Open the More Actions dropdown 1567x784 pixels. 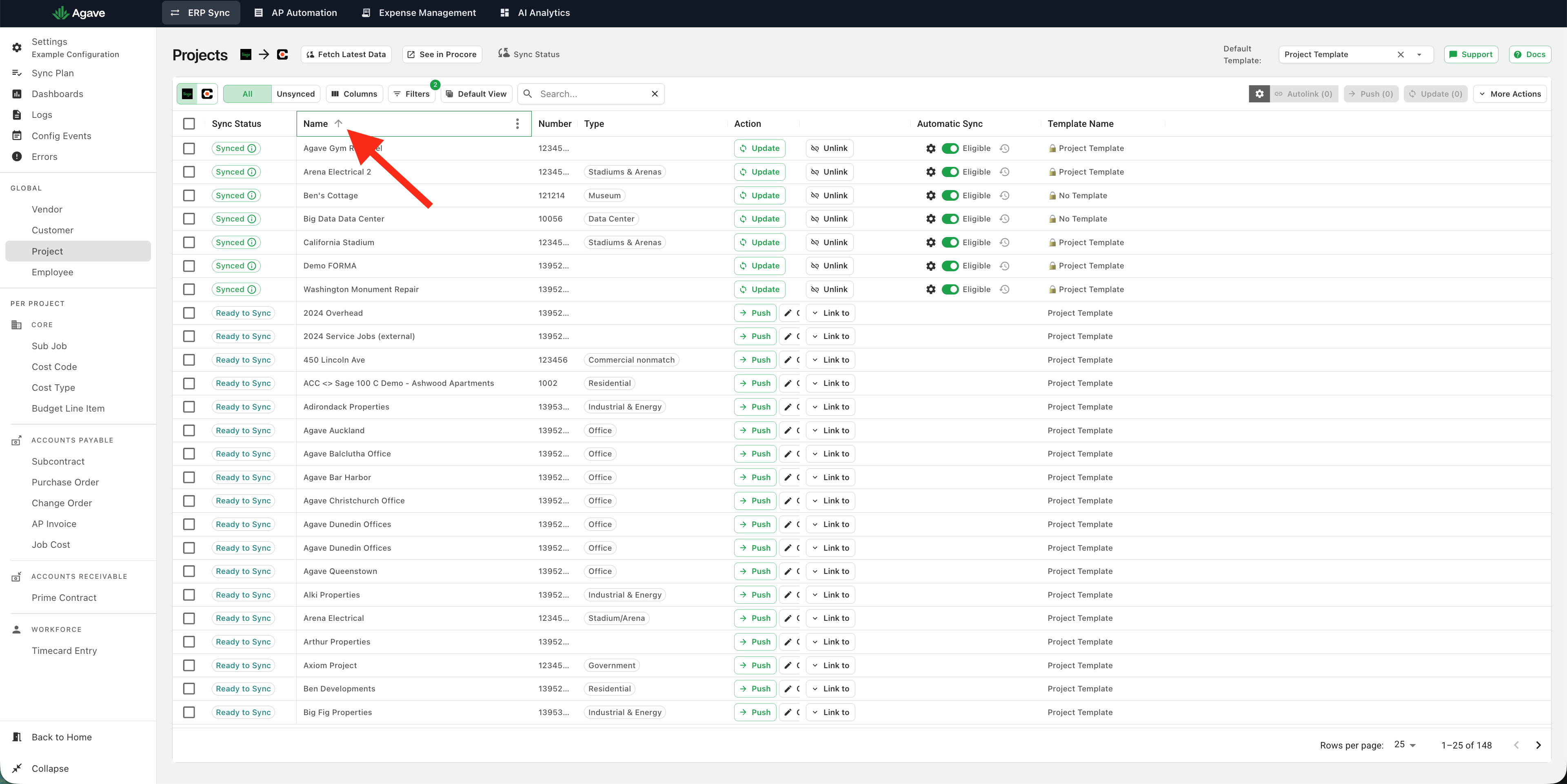coord(1510,94)
